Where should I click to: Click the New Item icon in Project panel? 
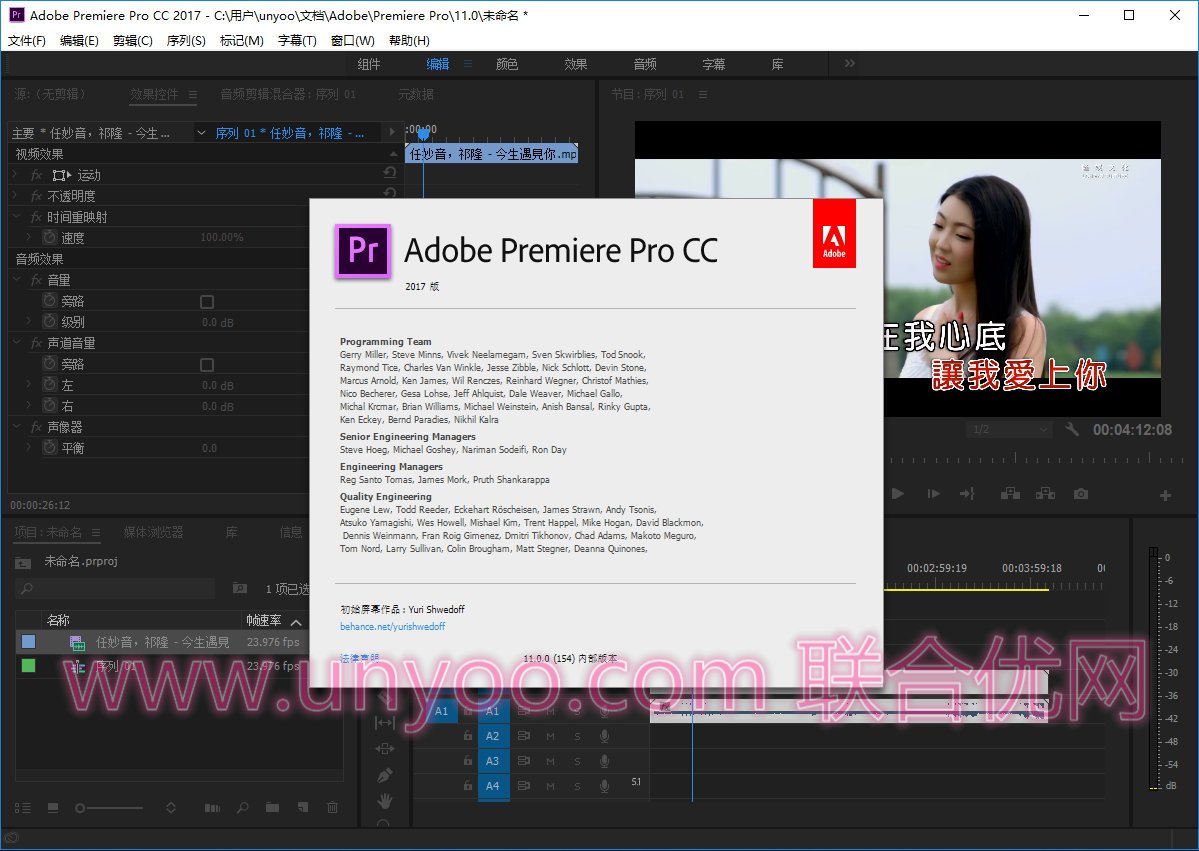point(303,807)
